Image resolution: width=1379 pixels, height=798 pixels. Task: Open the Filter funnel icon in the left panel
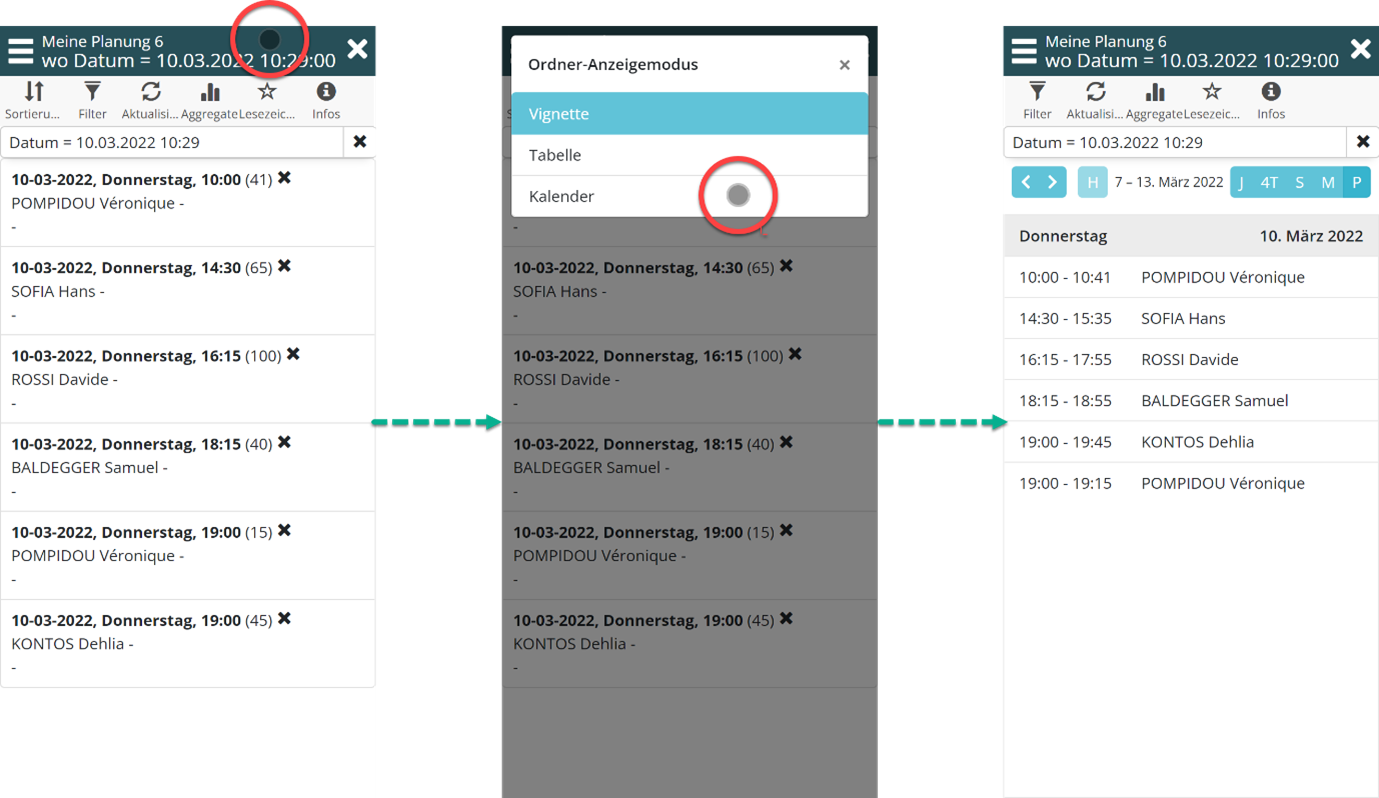coord(92,93)
